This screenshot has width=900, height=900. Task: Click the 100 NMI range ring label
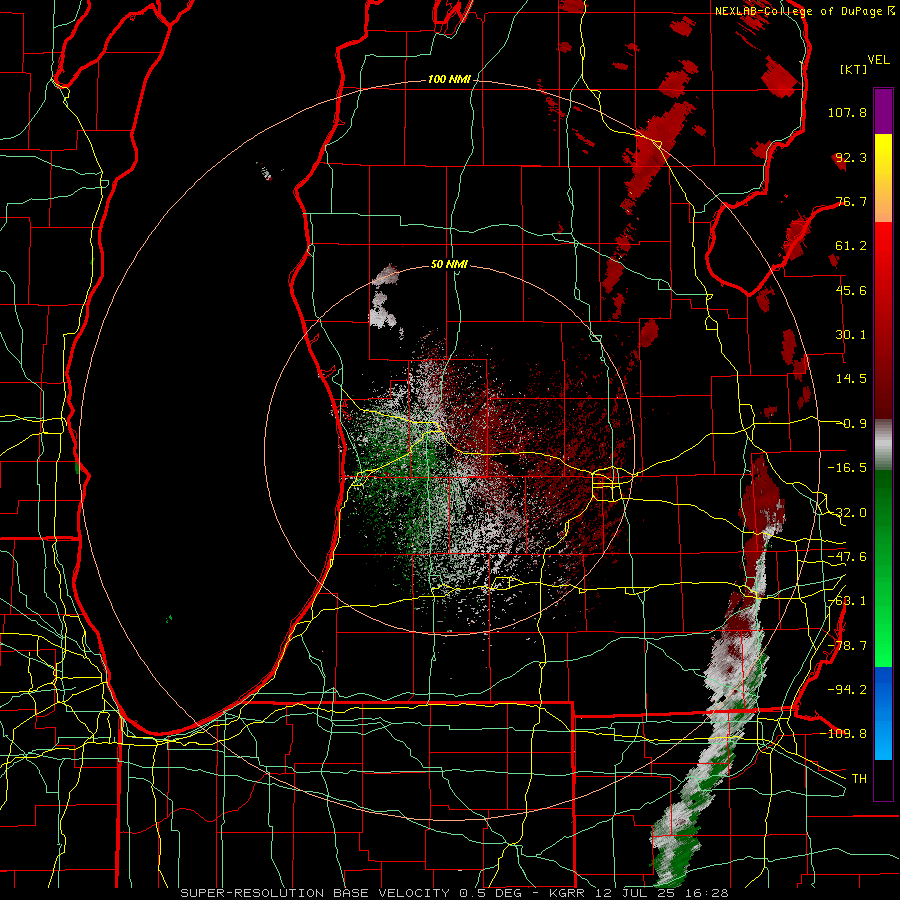449,79
